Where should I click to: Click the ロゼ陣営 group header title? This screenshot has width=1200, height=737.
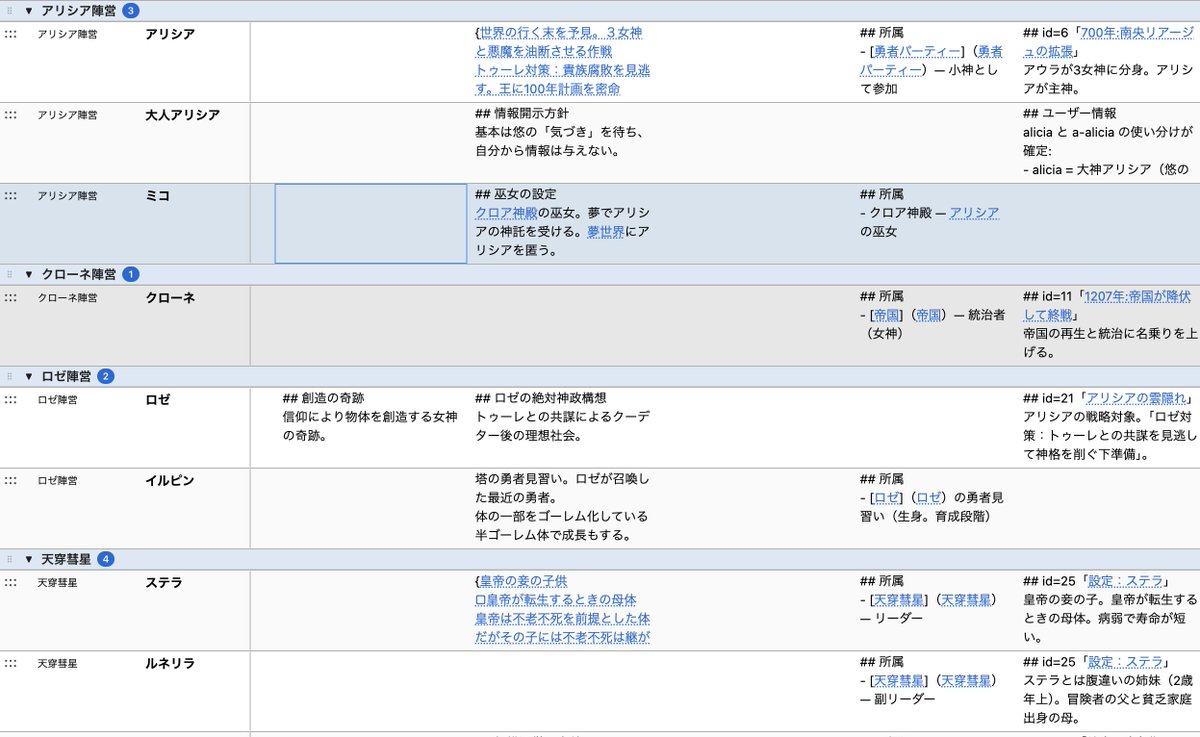[x=66, y=377]
